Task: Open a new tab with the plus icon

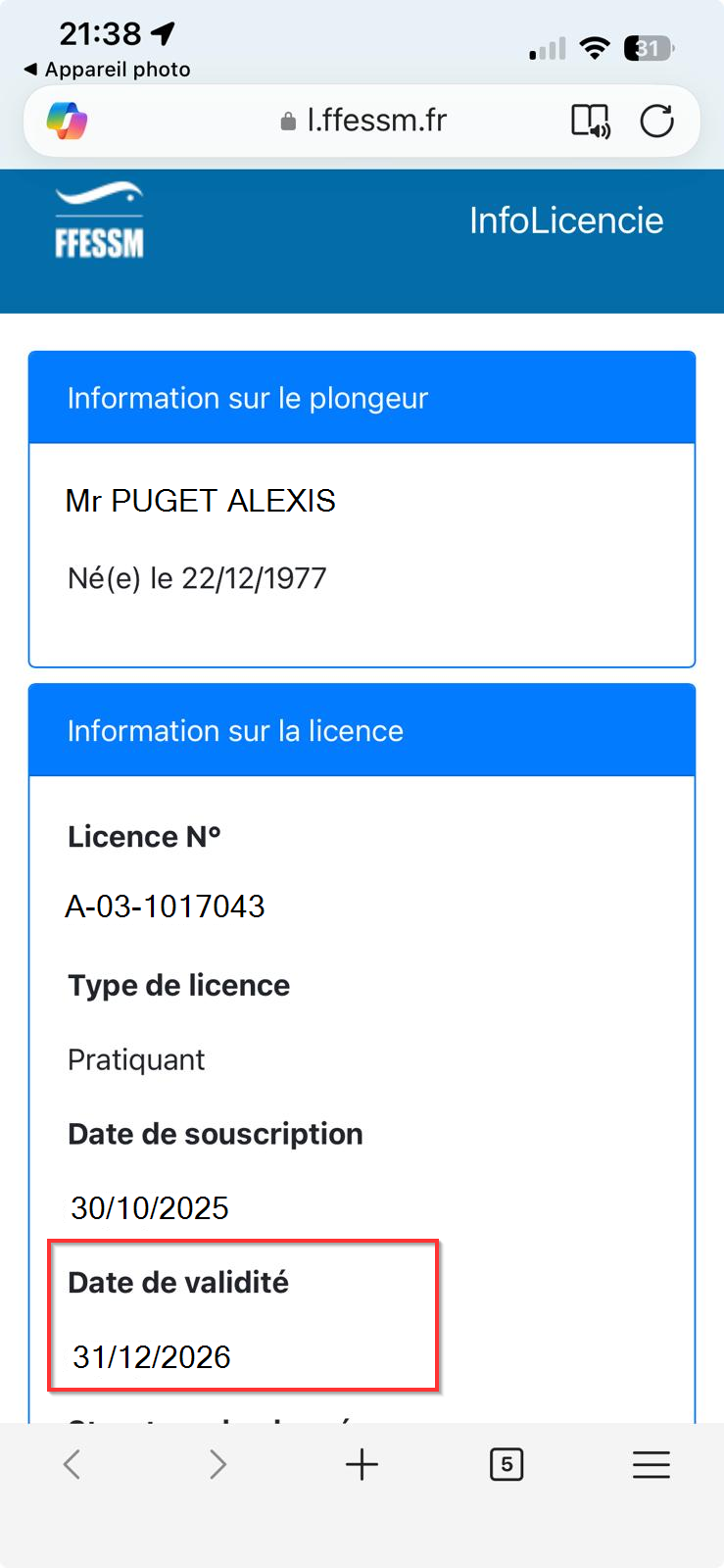Action: tap(362, 1464)
